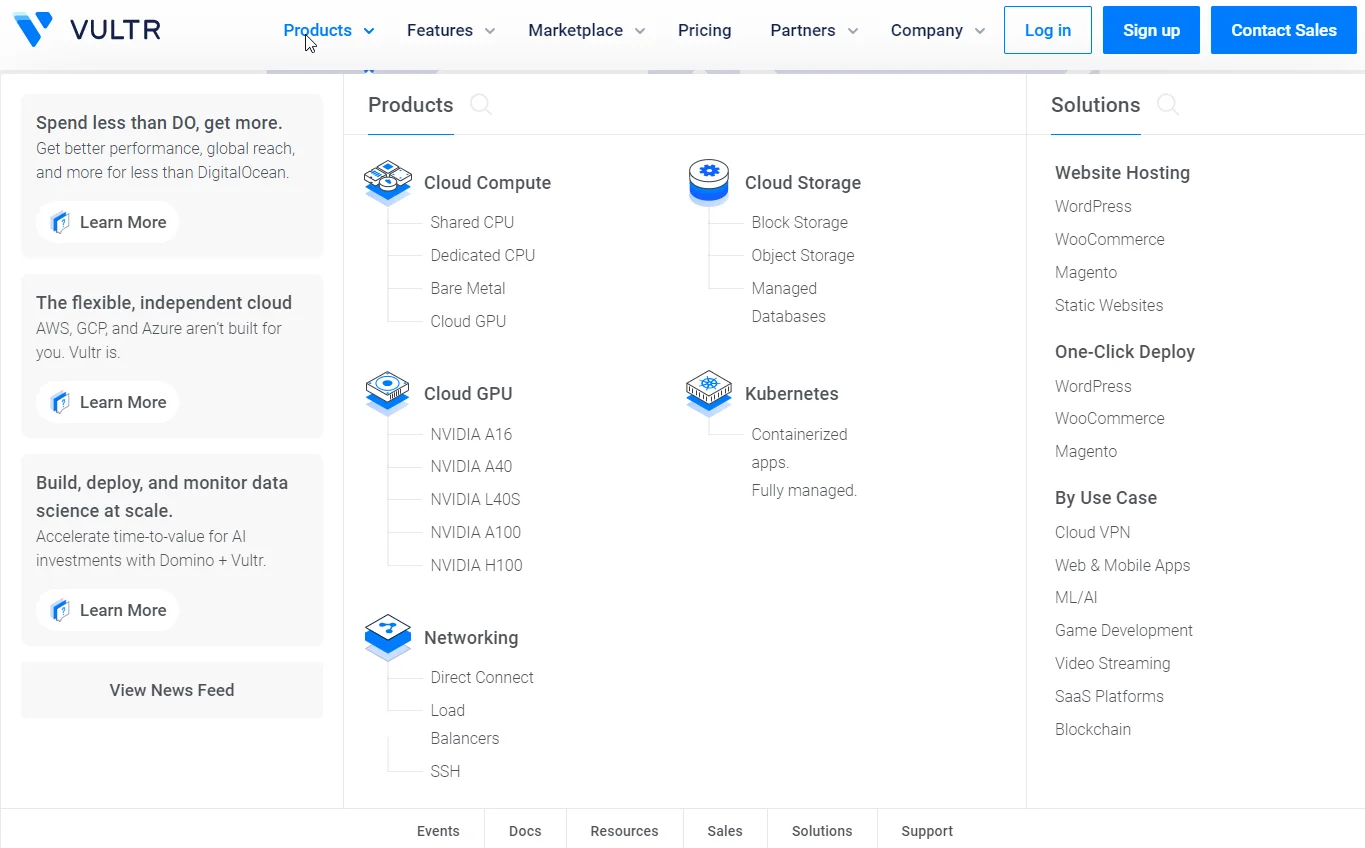The image size is (1365, 848).
Task: Click the View News Feed button
Action: tap(172, 690)
